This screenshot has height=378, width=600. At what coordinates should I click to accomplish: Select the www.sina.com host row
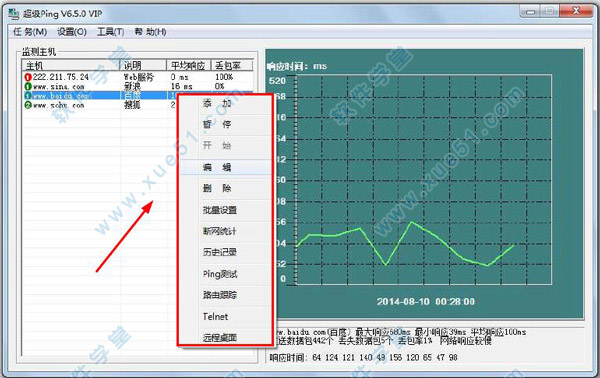[x=138, y=87]
